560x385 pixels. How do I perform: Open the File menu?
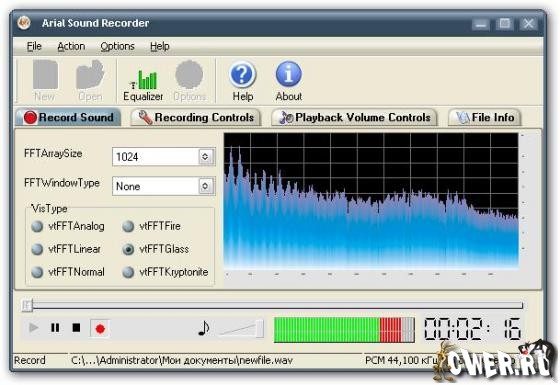click(34, 46)
